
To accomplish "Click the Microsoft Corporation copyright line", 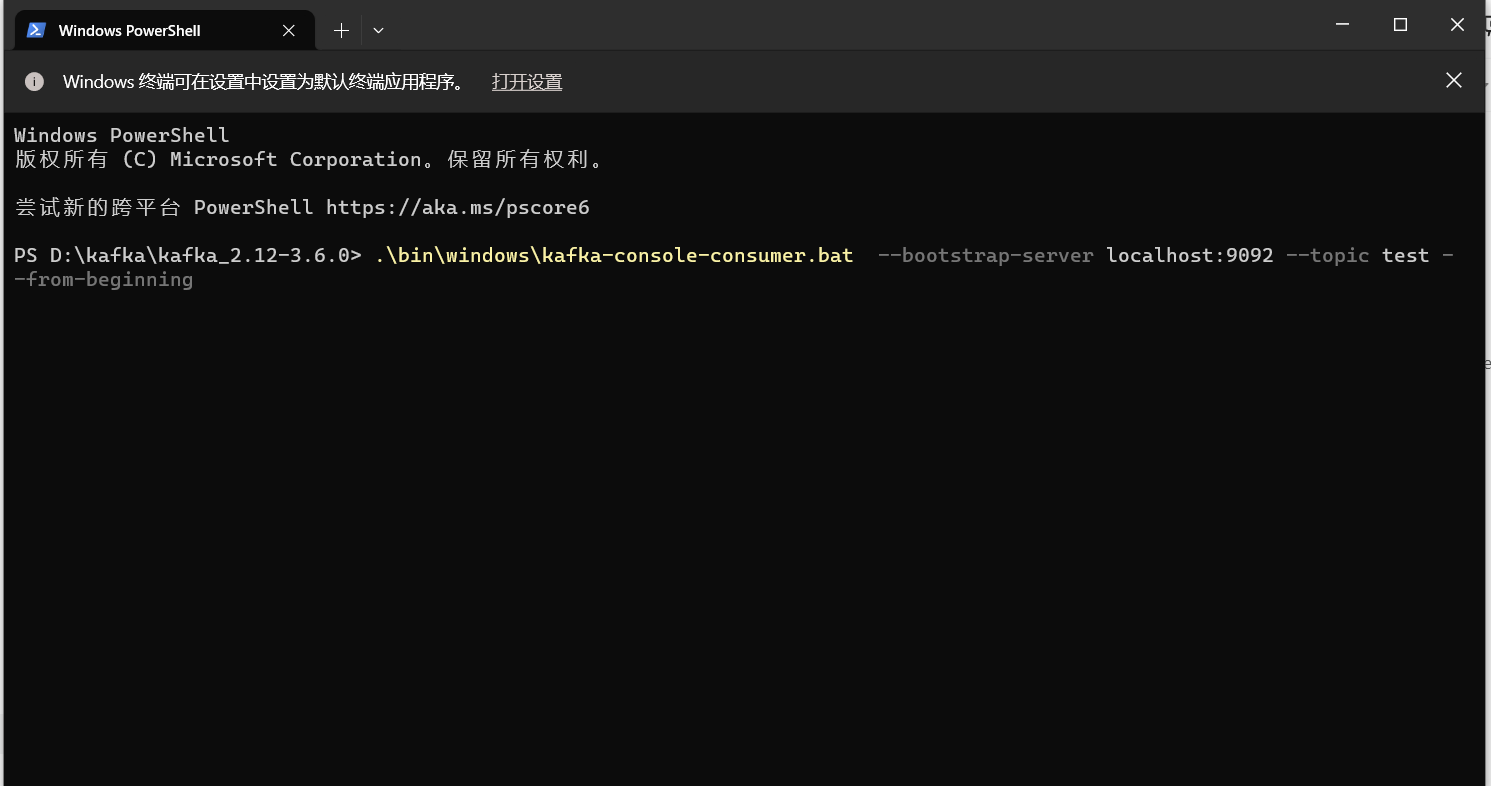I will click(x=310, y=160).
